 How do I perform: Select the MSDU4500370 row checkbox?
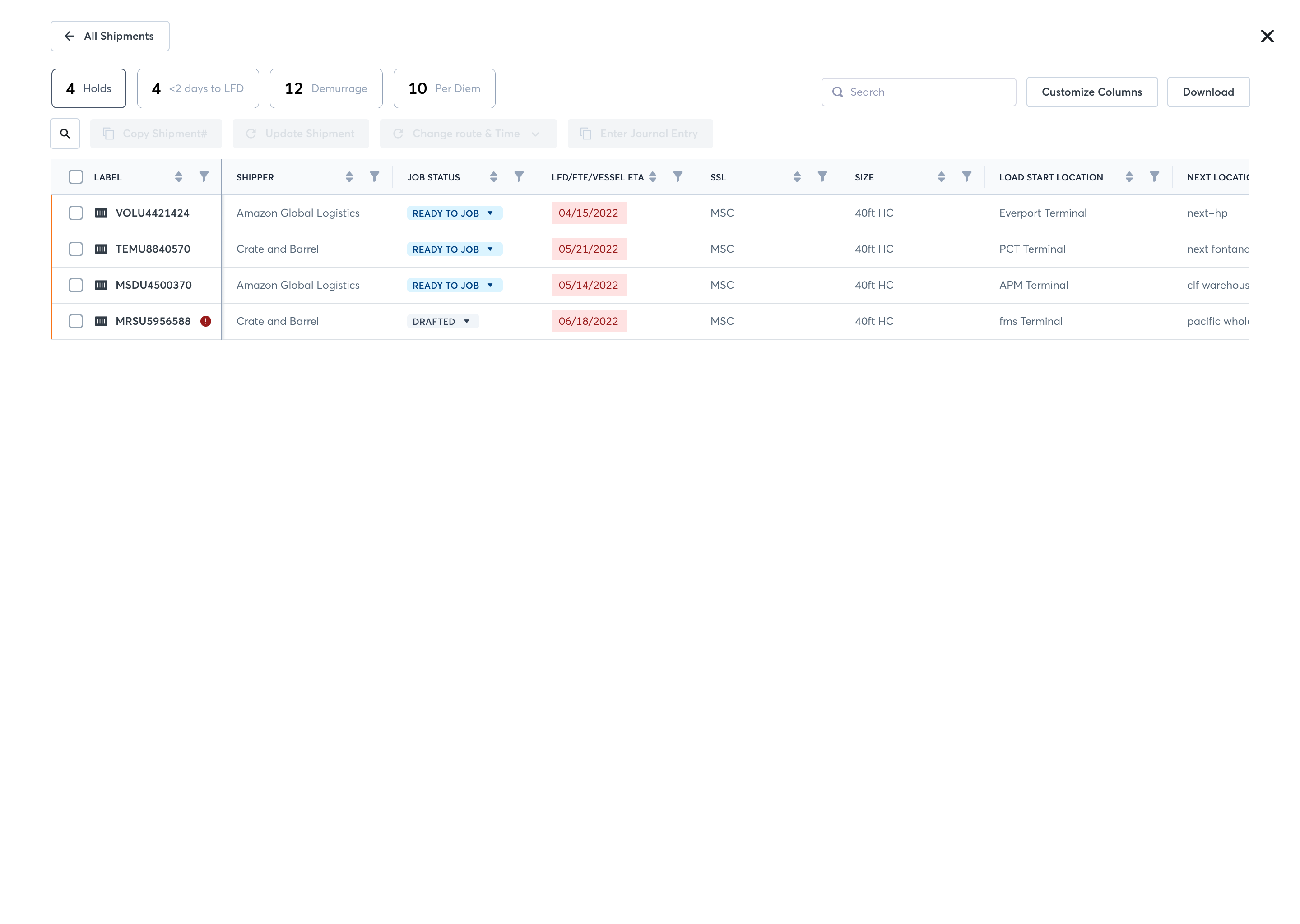(76, 285)
